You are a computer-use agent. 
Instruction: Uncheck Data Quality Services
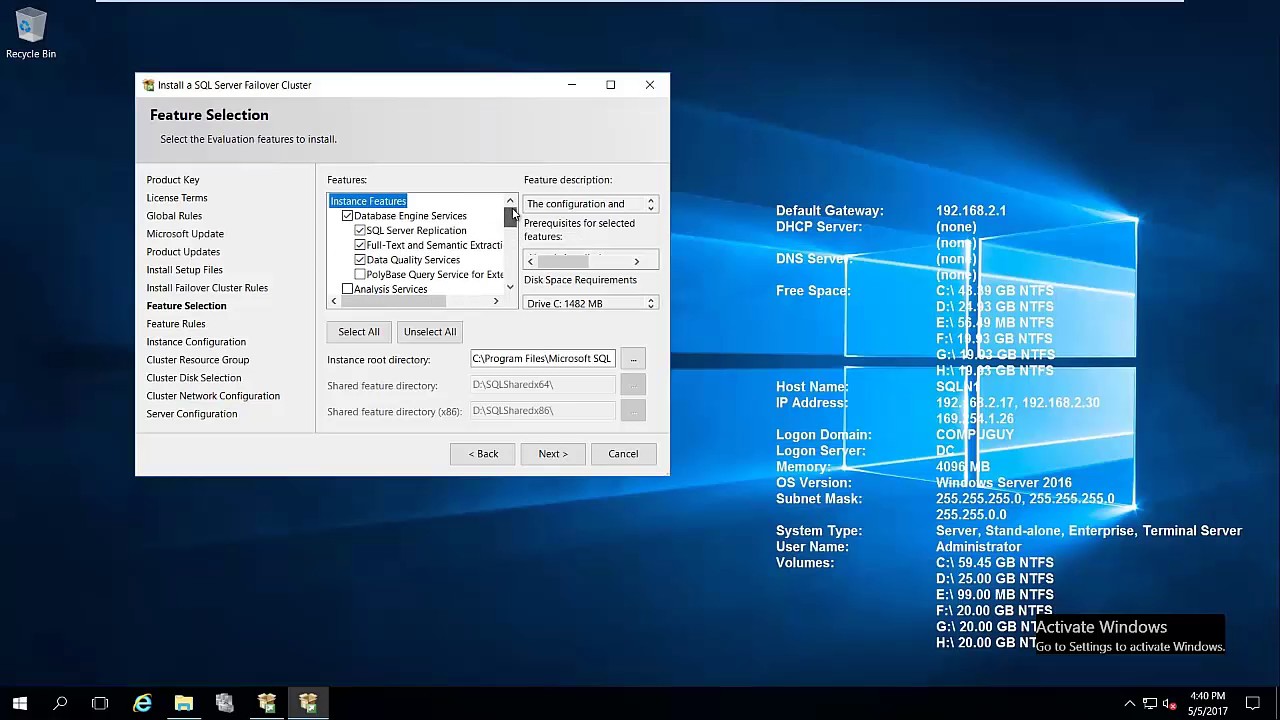coord(360,260)
